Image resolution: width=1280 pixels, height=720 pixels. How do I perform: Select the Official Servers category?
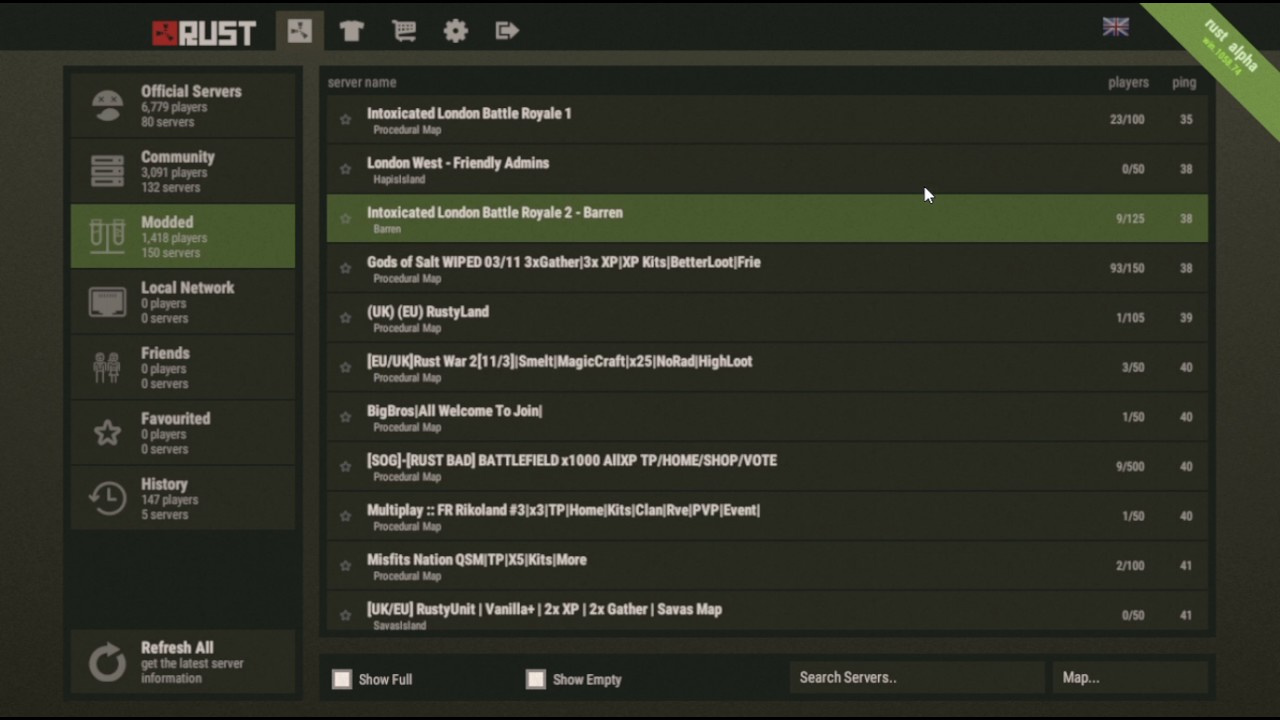point(183,105)
